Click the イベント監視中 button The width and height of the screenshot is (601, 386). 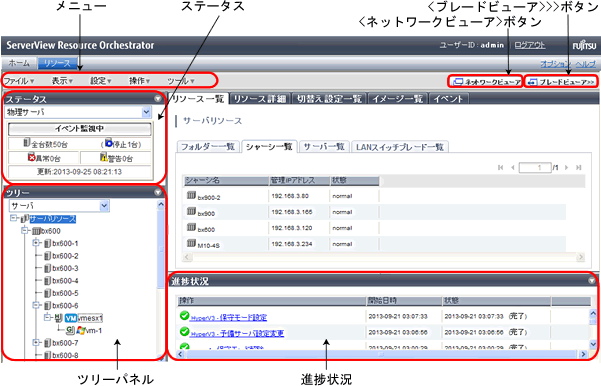pos(79,129)
